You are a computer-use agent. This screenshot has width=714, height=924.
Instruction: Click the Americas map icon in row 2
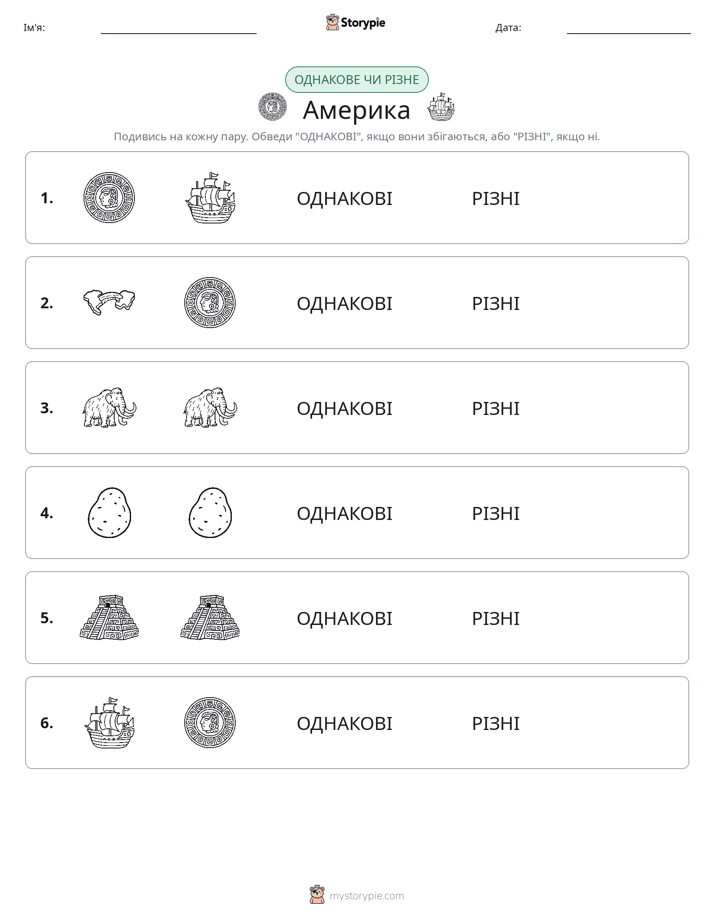click(109, 302)
